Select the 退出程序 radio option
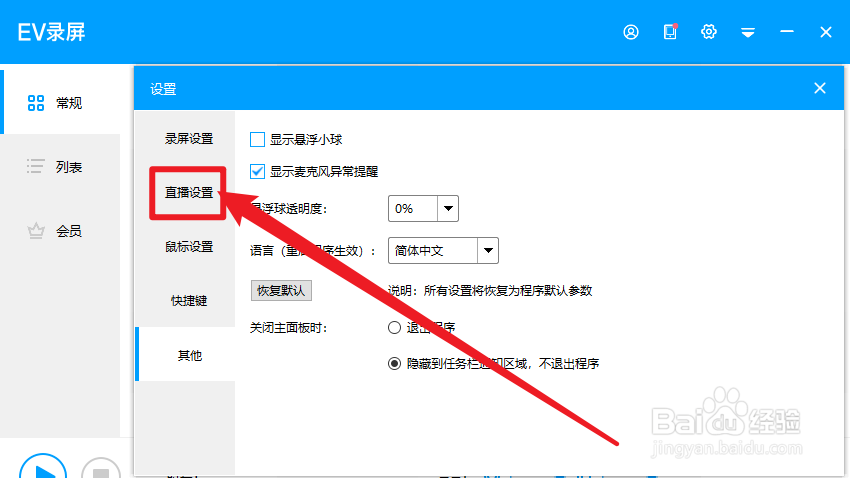 395,327
